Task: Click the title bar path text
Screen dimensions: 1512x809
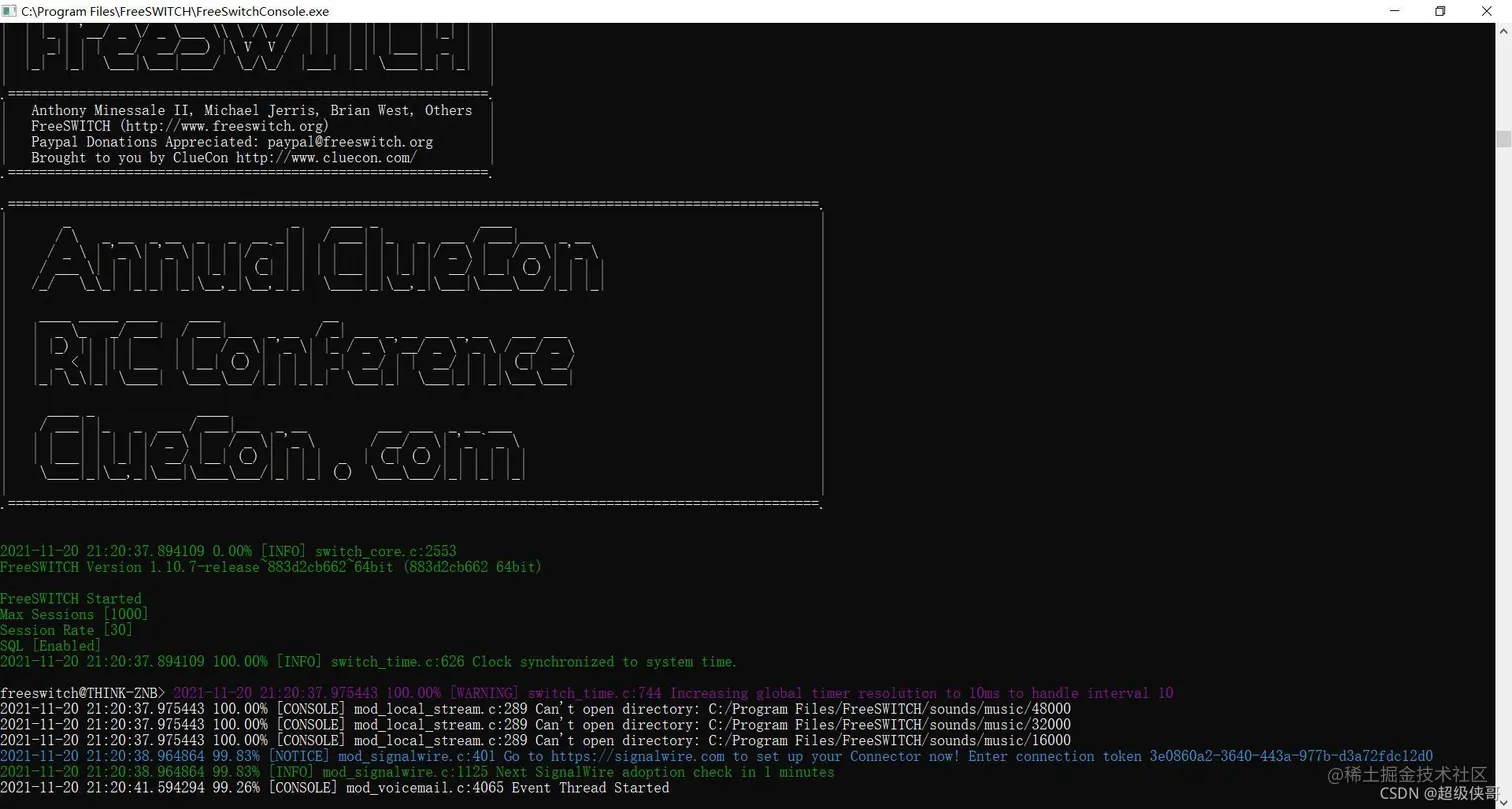Action: 175,11
